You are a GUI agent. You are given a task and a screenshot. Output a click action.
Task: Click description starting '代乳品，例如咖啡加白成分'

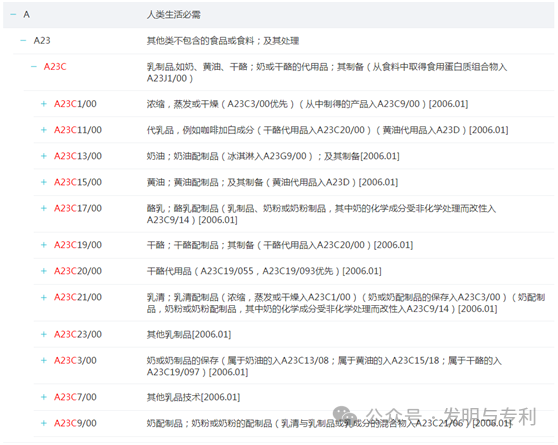click(x=327, y=130)
